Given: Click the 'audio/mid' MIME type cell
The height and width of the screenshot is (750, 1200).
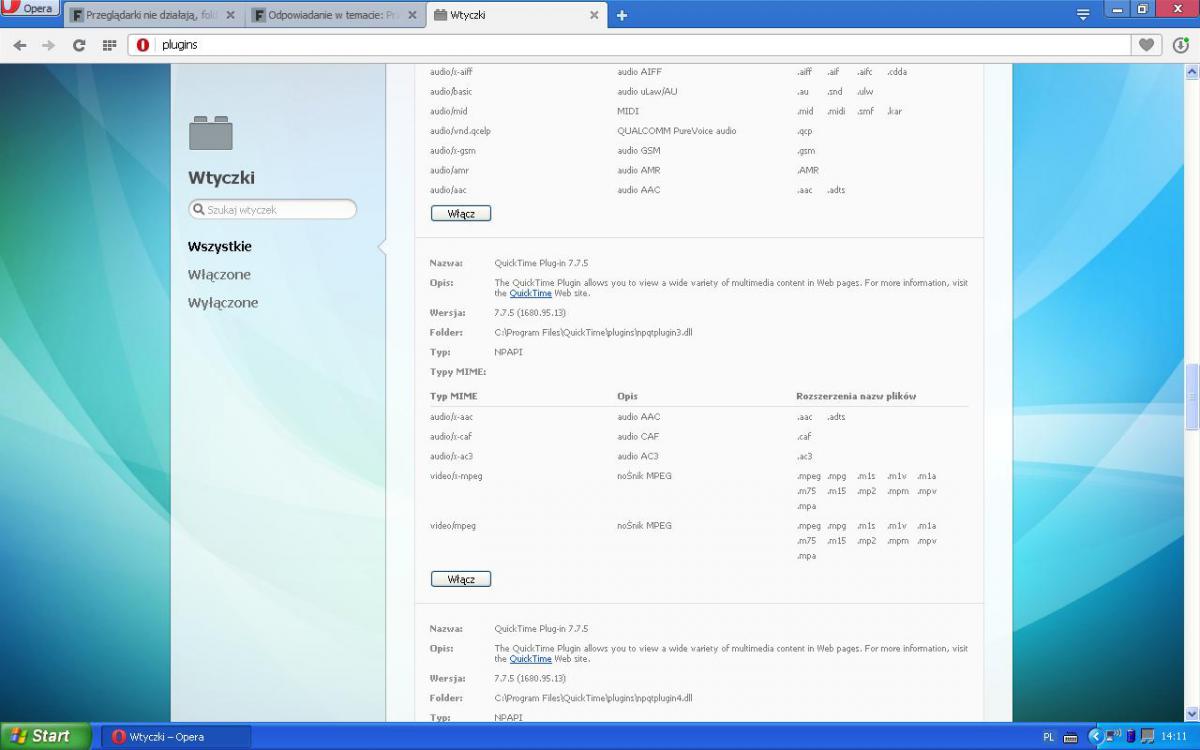Looking at the screenshot, I should [x=448, y=111].
